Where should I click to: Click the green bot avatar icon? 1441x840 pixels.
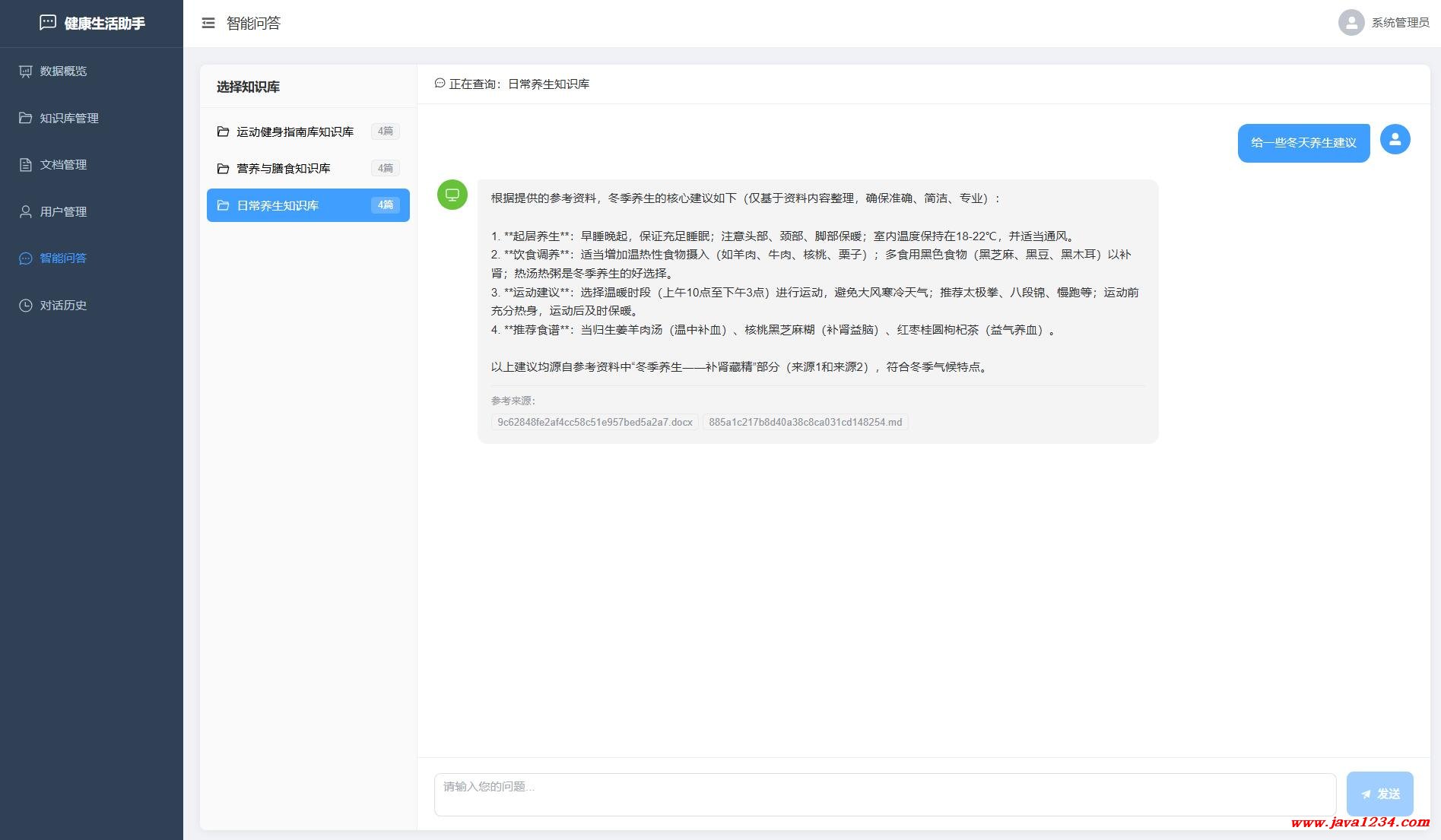(452, 195)
